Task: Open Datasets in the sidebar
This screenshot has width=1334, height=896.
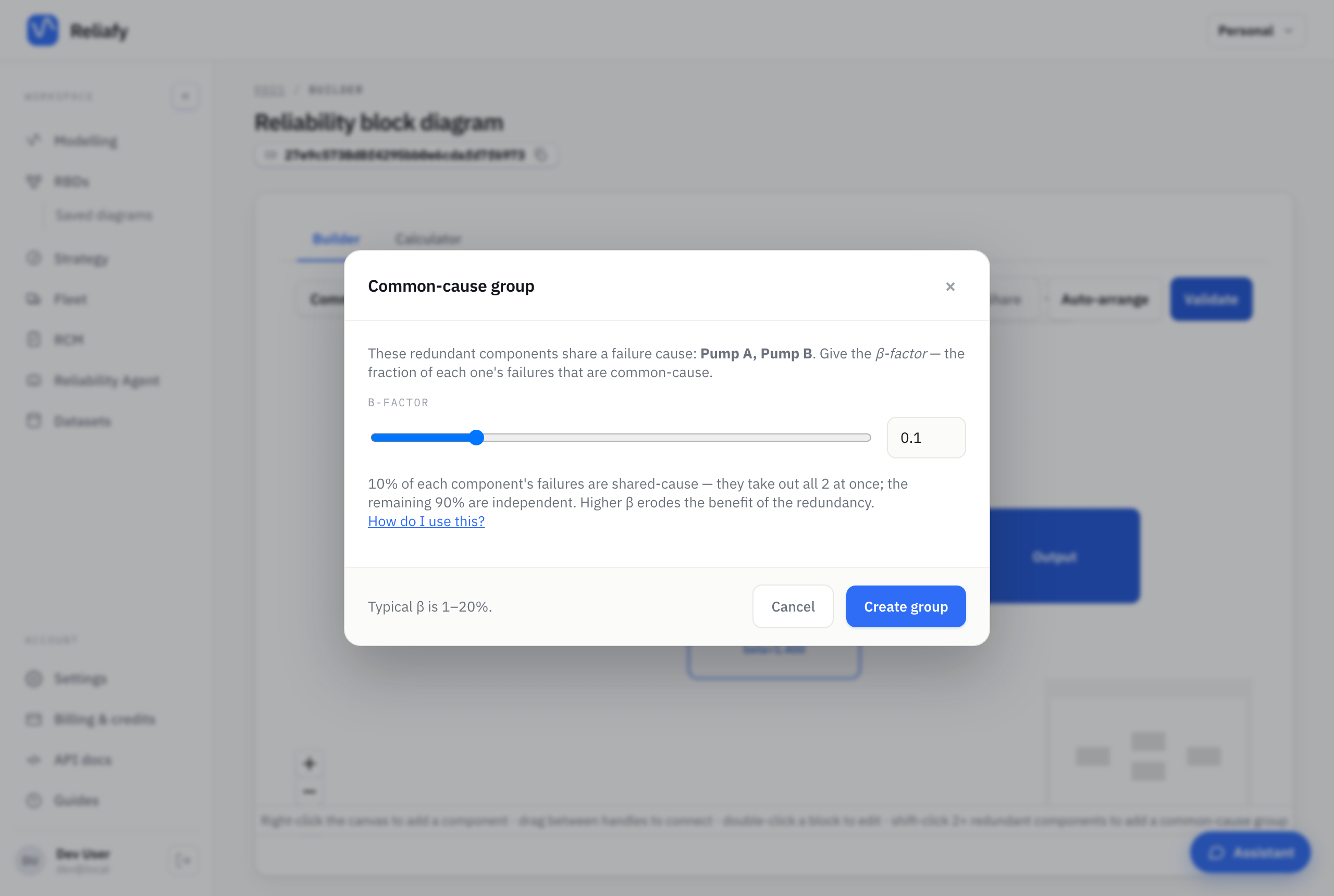Action: pyautogui.click(x=82, y=421)
